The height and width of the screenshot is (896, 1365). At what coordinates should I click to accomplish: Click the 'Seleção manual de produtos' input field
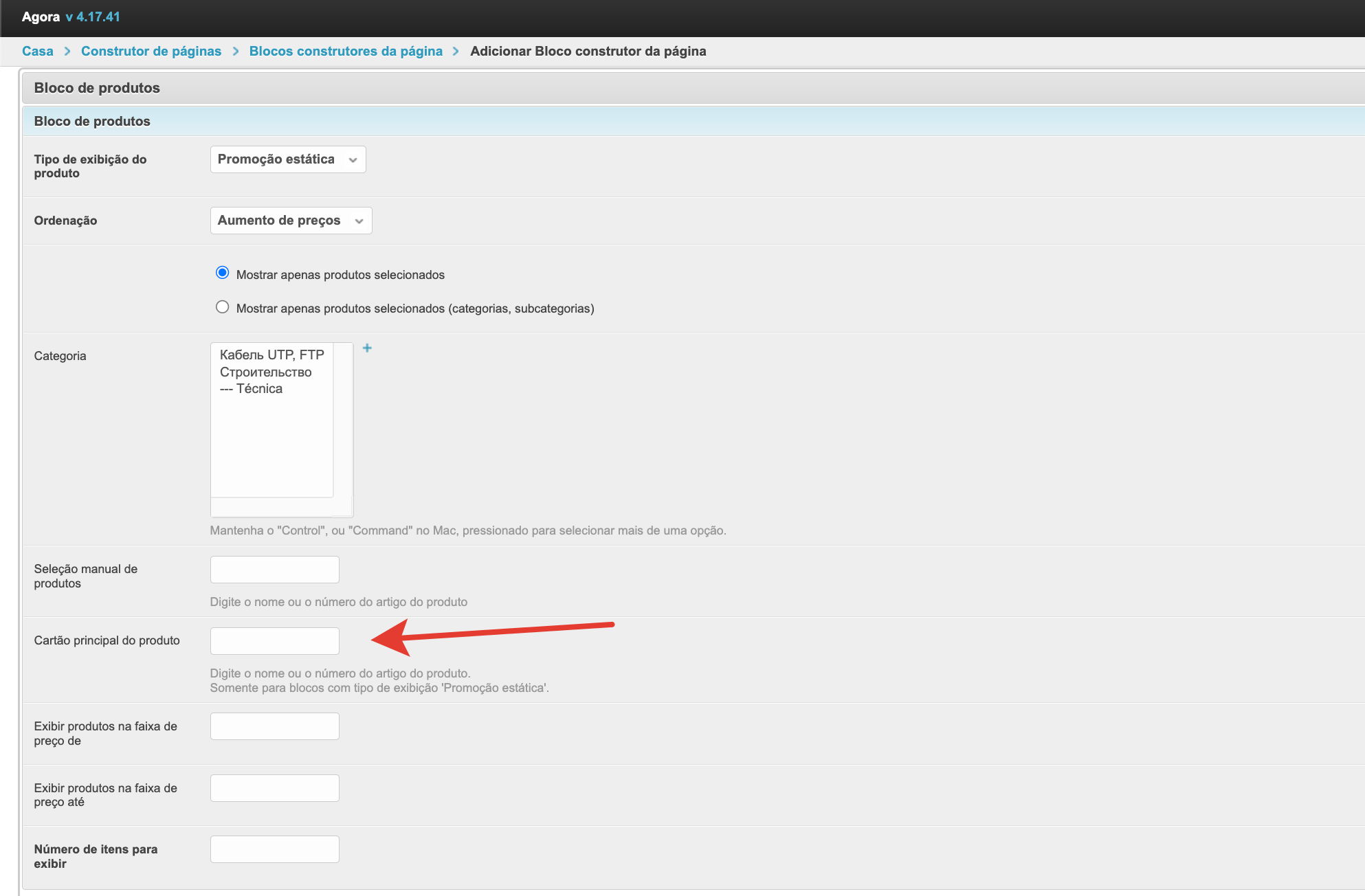pyautogui.click(x=274, y=570)
